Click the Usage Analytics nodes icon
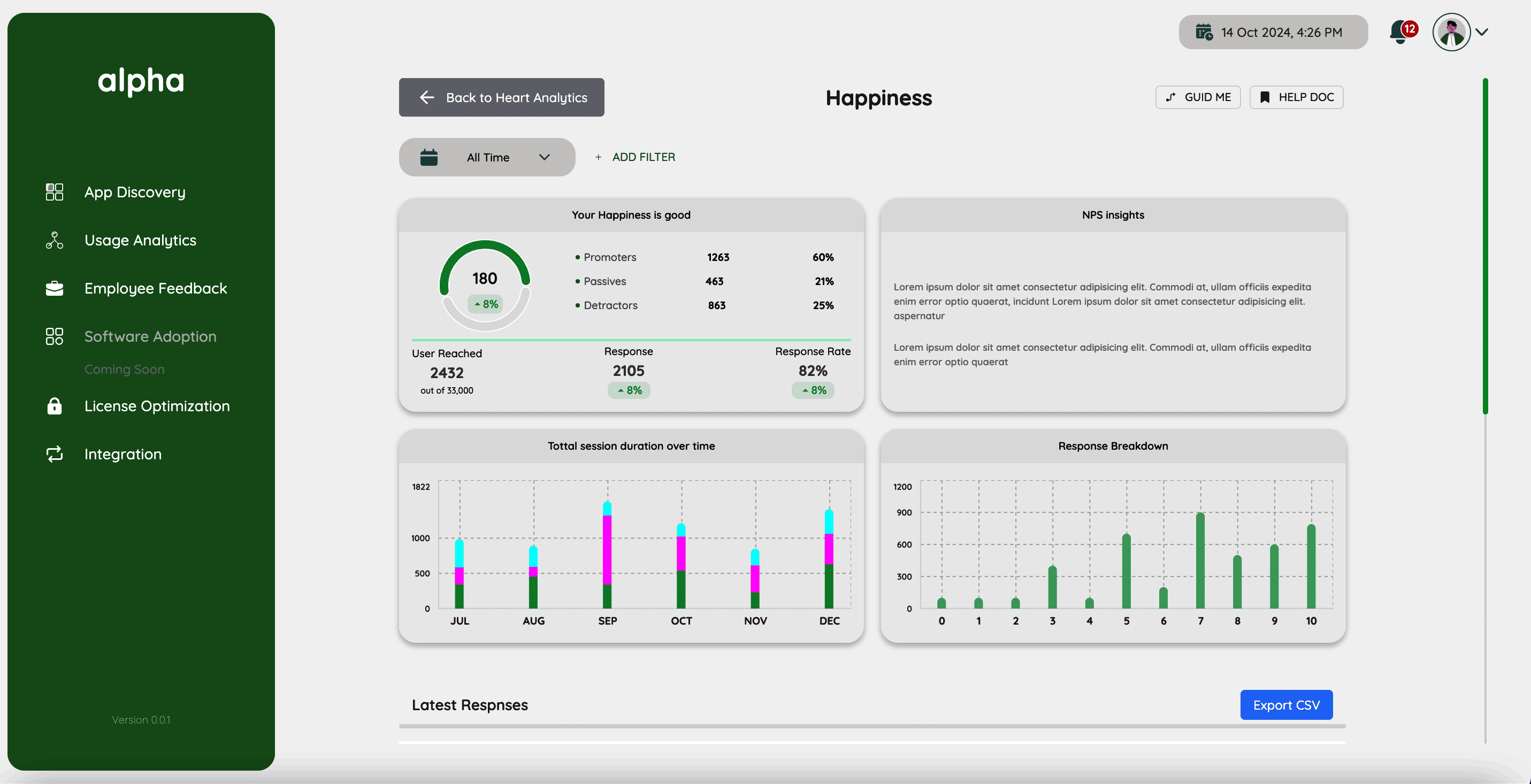Viewport: 1531px width, 784px height. tap(54, 240)
